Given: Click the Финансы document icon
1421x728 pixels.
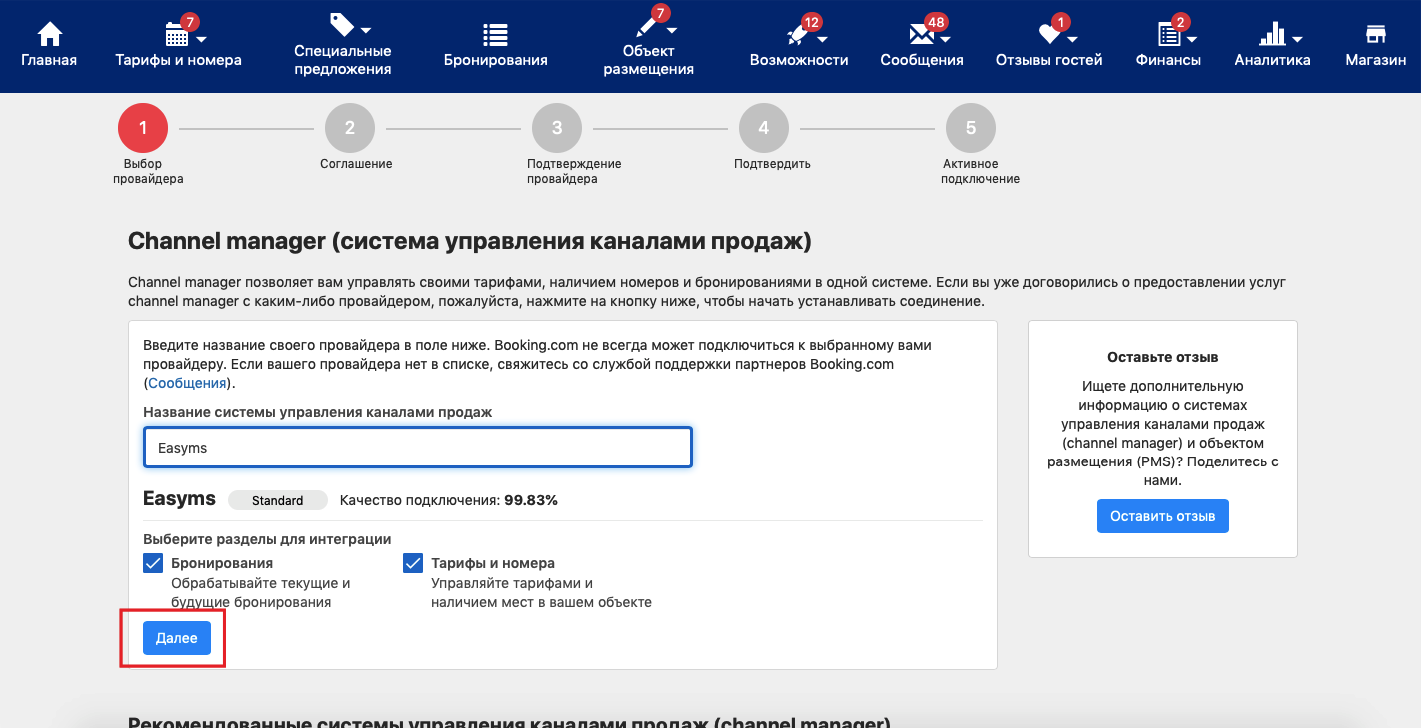Looking at the screenshot, I should coord(1168,36).
